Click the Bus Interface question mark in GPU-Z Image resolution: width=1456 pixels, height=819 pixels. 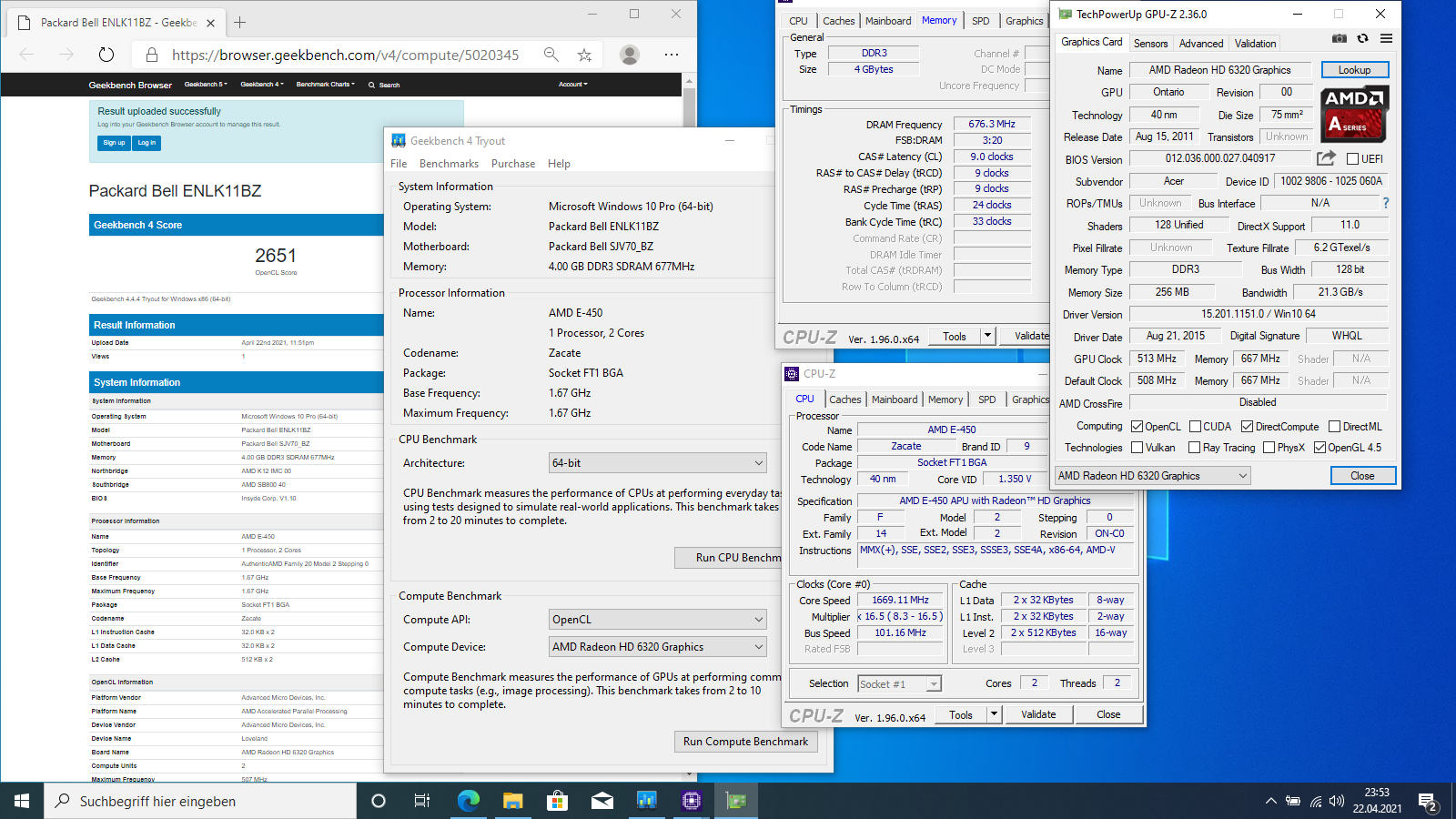1386,203
